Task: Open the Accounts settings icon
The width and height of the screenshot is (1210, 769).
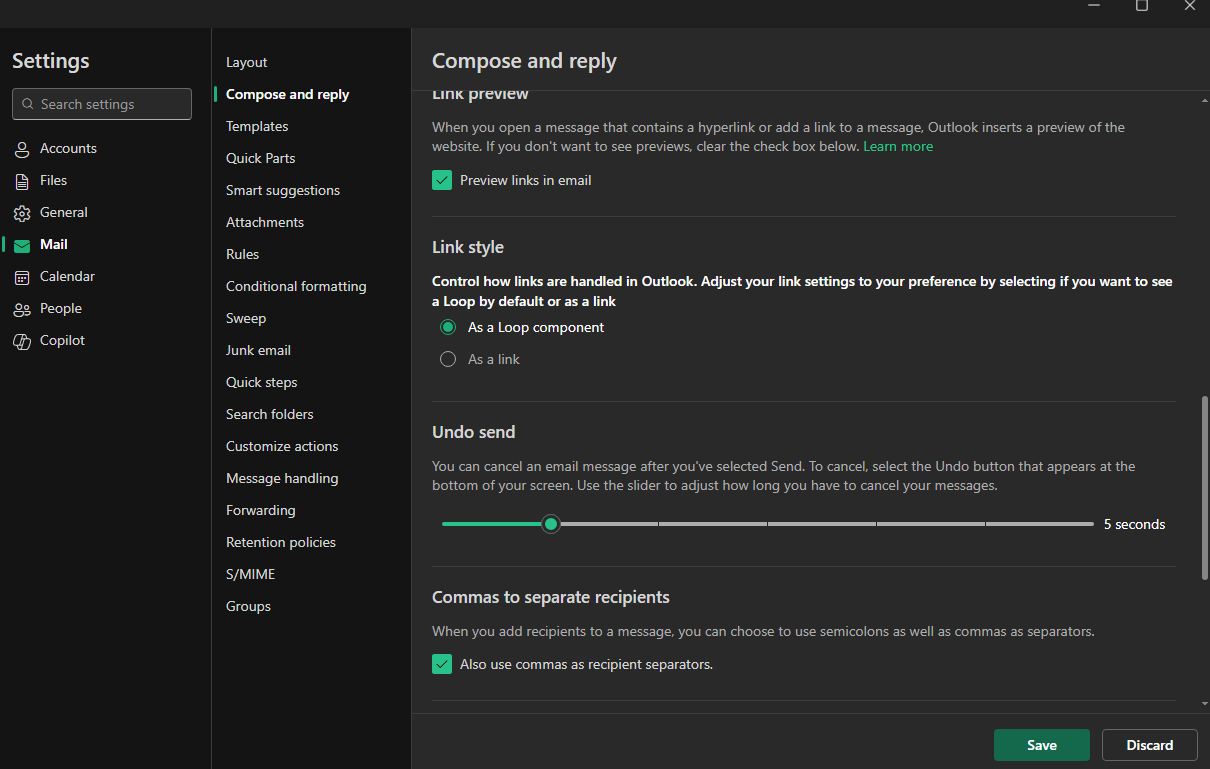Action: point(22,149)
